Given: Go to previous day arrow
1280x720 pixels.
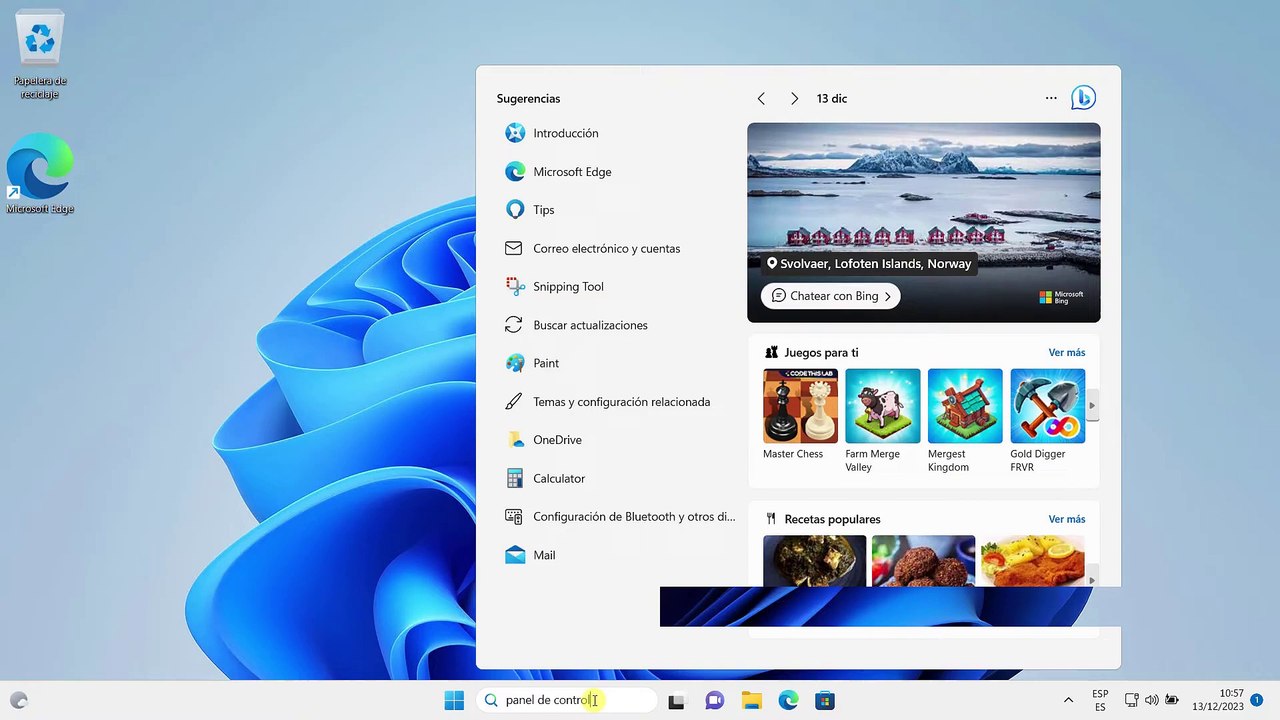Looking at the screenshot, I should click(761, 98).
